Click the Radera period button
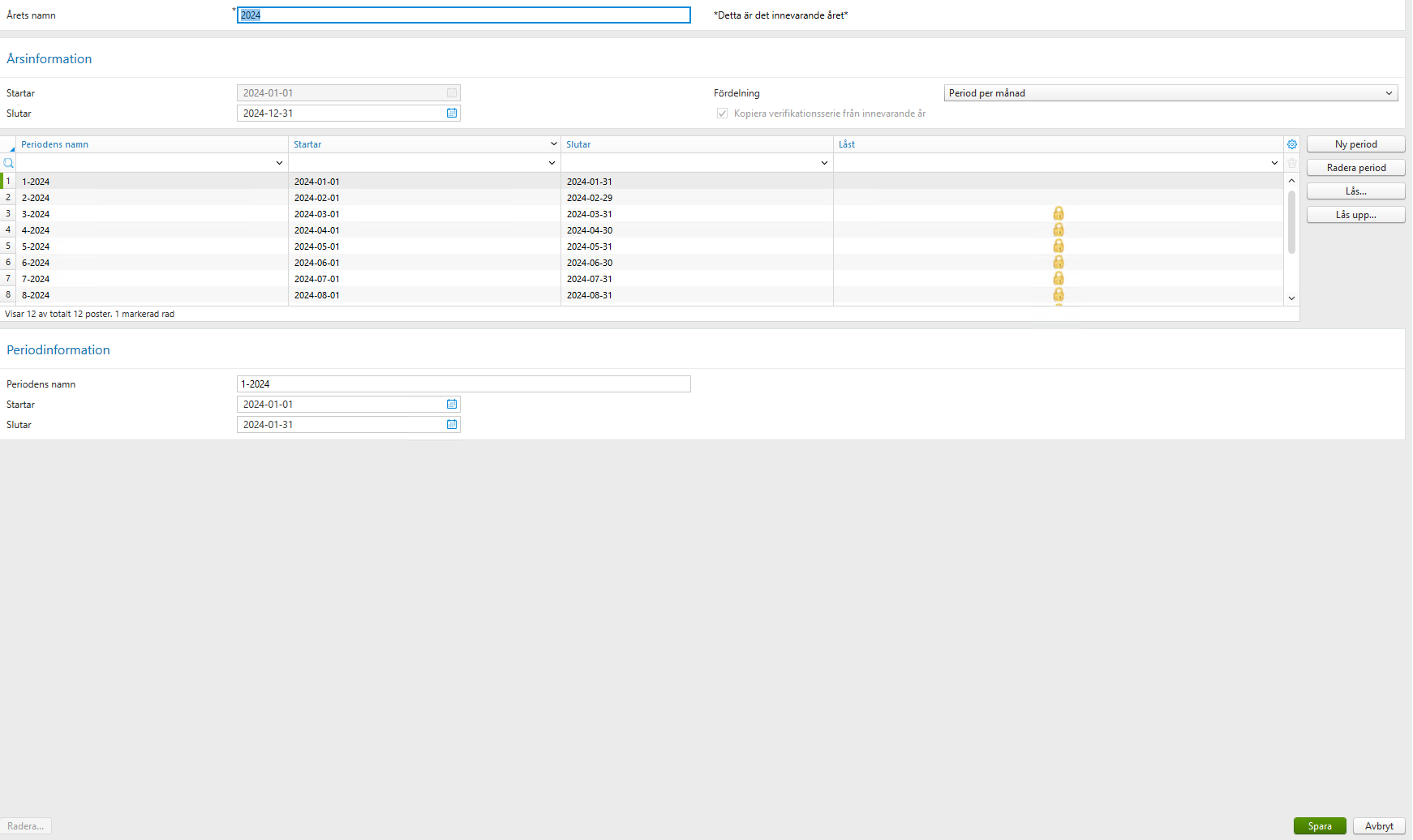 tap(1355, 167)
